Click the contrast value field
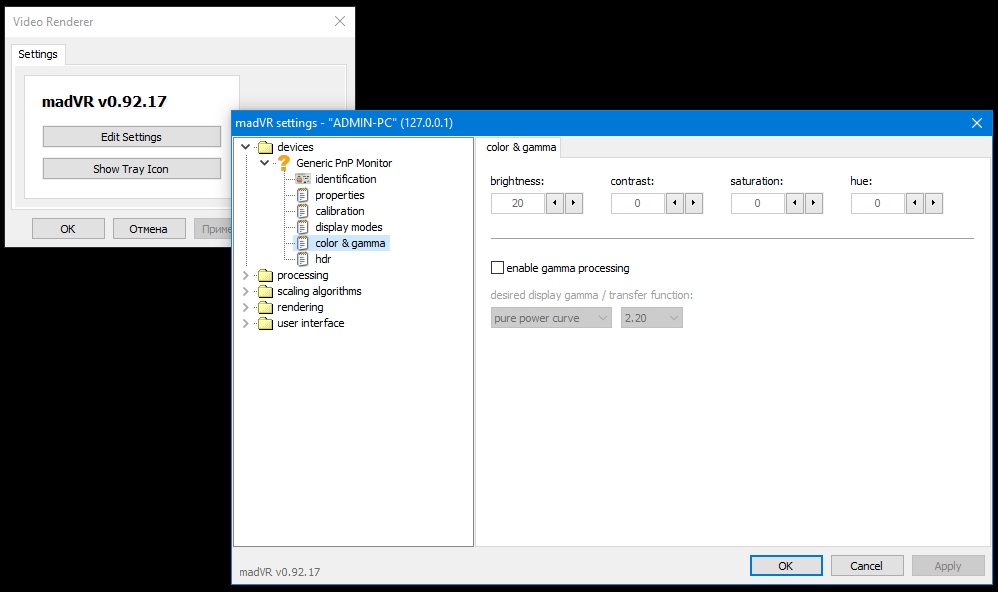This screenshot has height=592, width=998. click(638, 203)
